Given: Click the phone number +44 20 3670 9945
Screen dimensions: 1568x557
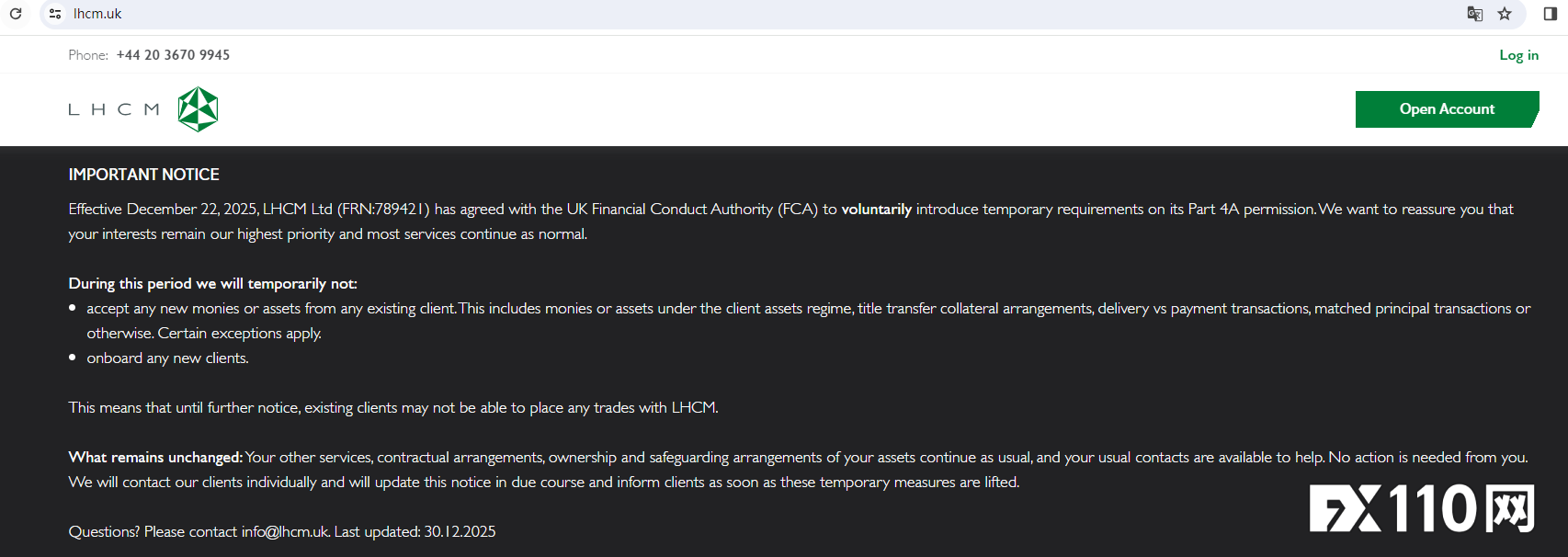Looking at the screenshot, I should tap(173, 55).
